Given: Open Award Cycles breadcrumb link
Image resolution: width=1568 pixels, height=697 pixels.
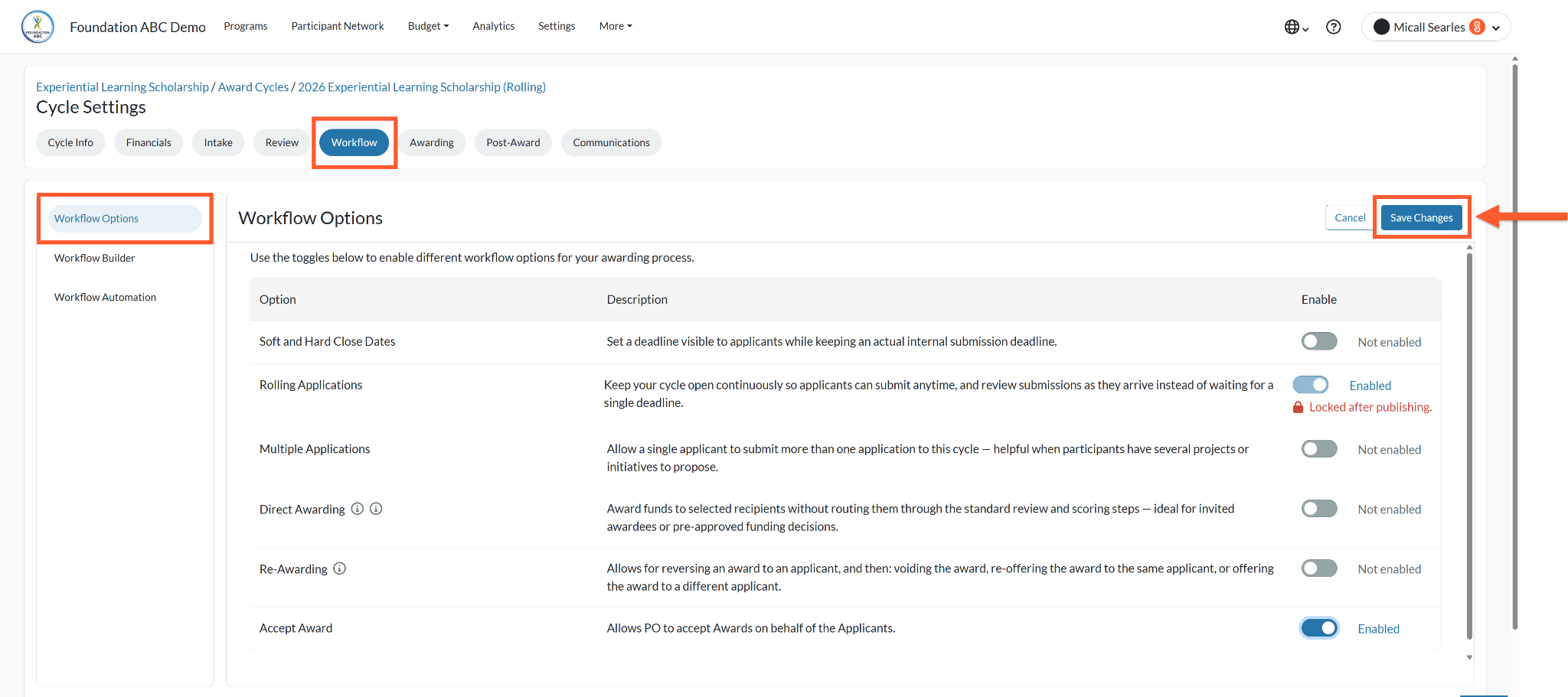Looking at the screenshot, I should click(253, 87).
